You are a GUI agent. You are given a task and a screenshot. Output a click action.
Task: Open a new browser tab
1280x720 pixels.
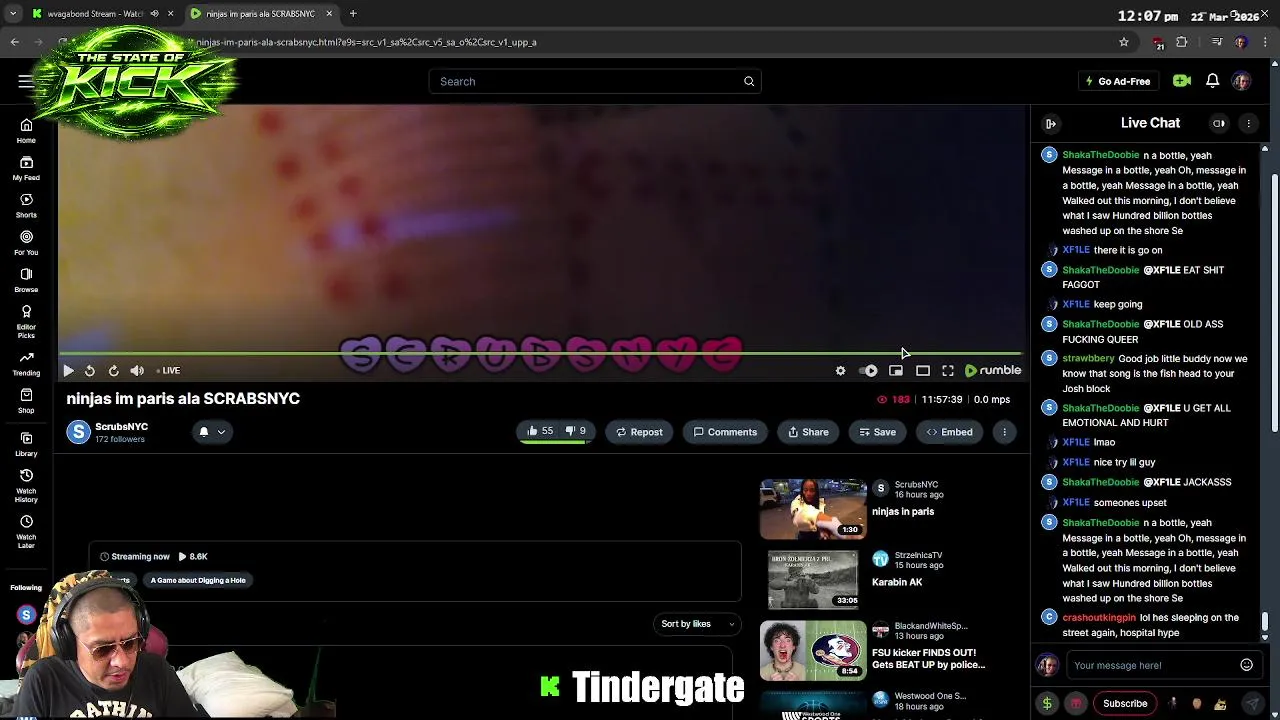click(353, 14)
